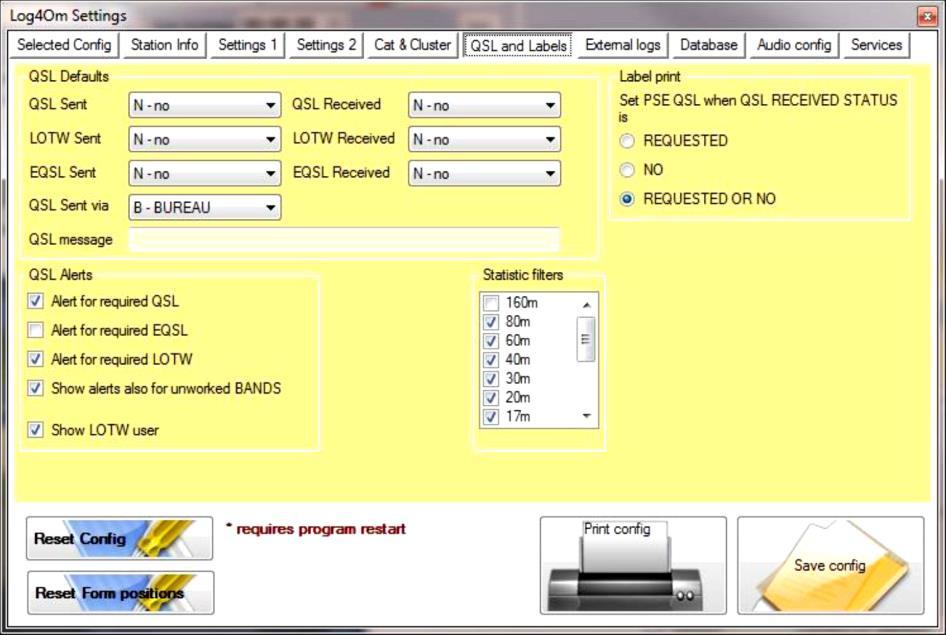Uncheck the 17m statistic filter
Viewport: 946px width, 635px height.
coord(491,417)
